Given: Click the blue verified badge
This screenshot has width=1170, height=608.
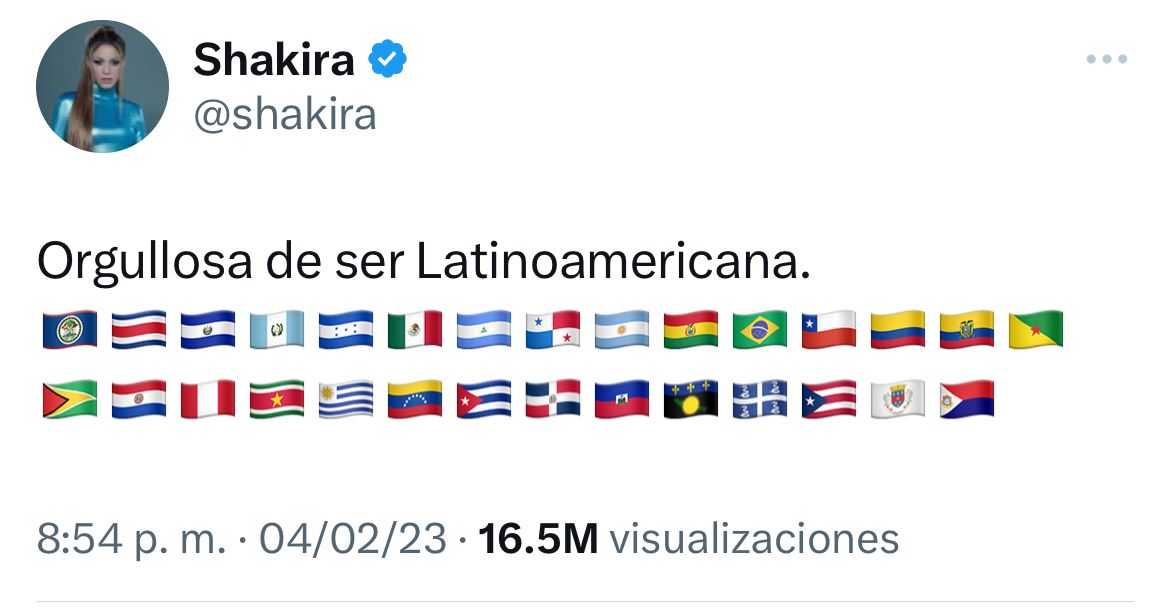Looking at the screenshot, I should tap(388, 60).
